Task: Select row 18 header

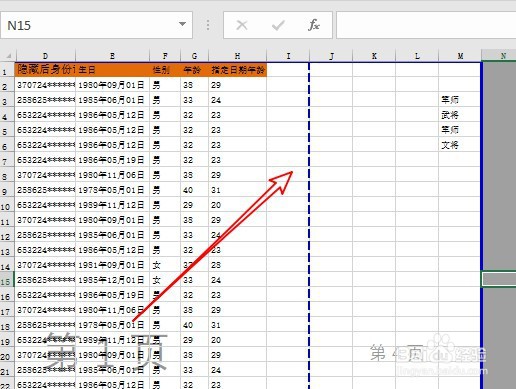Action: 7,325
